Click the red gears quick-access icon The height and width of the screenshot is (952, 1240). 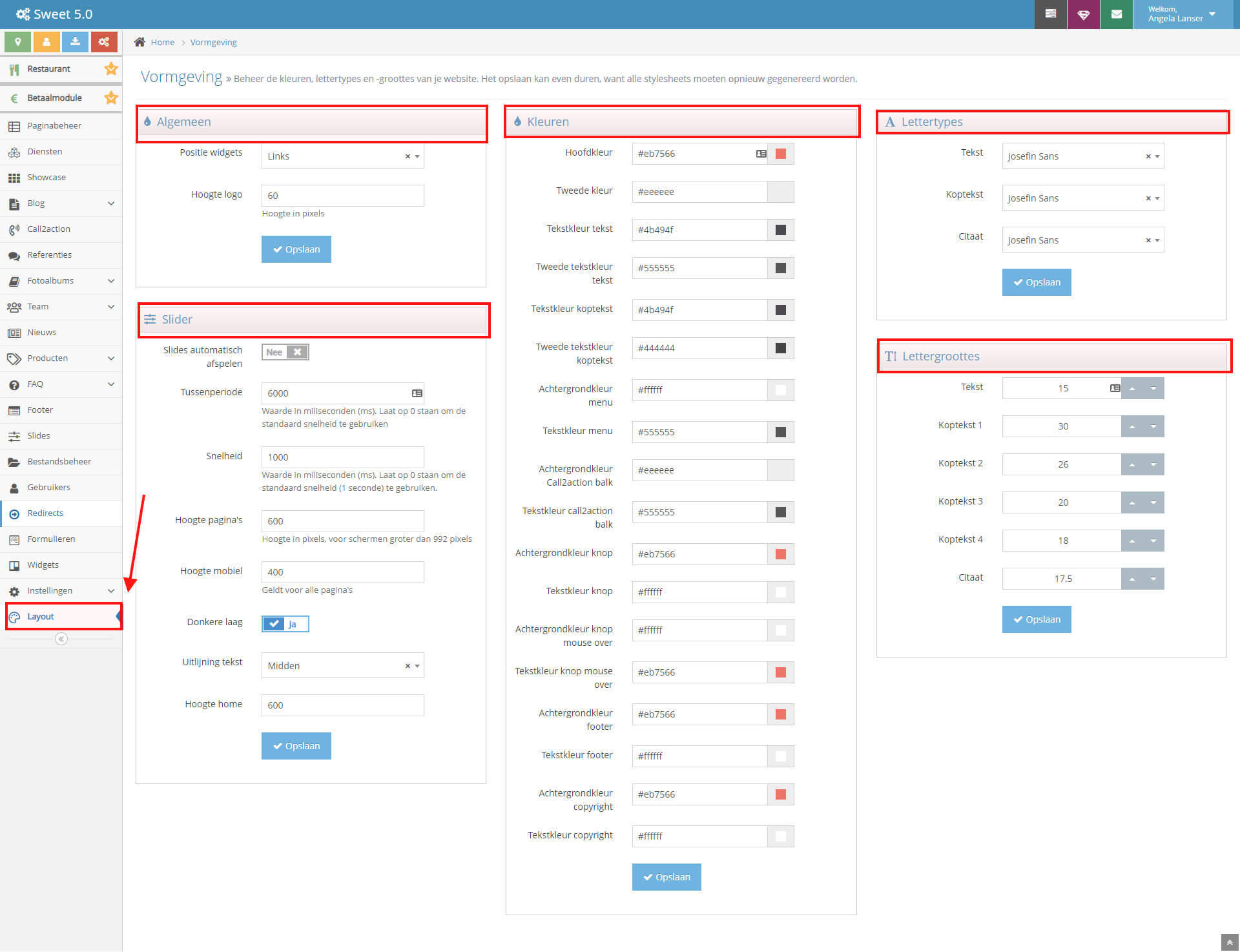pos(104,41)
